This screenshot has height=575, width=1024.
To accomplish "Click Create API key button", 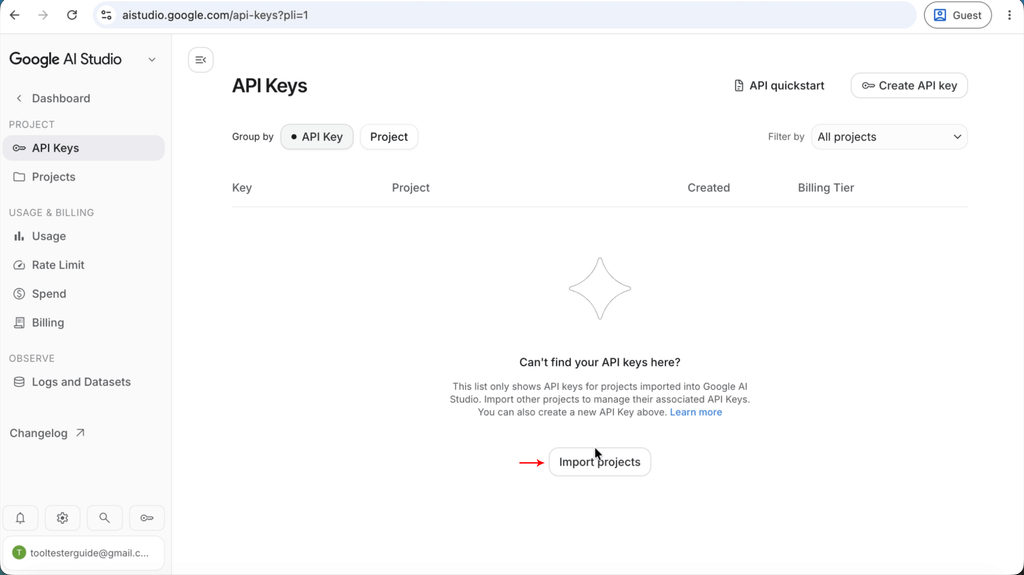I will [x=909, y=86].
